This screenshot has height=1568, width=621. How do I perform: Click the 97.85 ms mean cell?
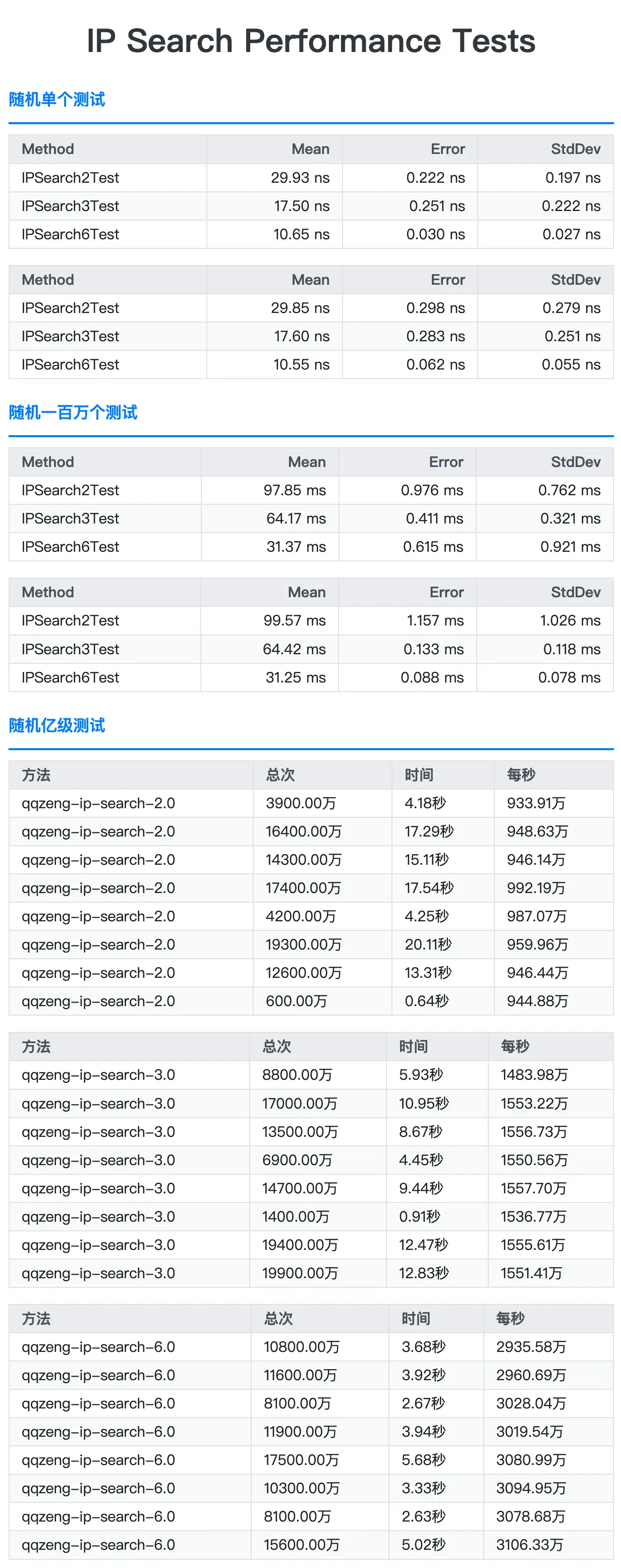pos(270,490)
